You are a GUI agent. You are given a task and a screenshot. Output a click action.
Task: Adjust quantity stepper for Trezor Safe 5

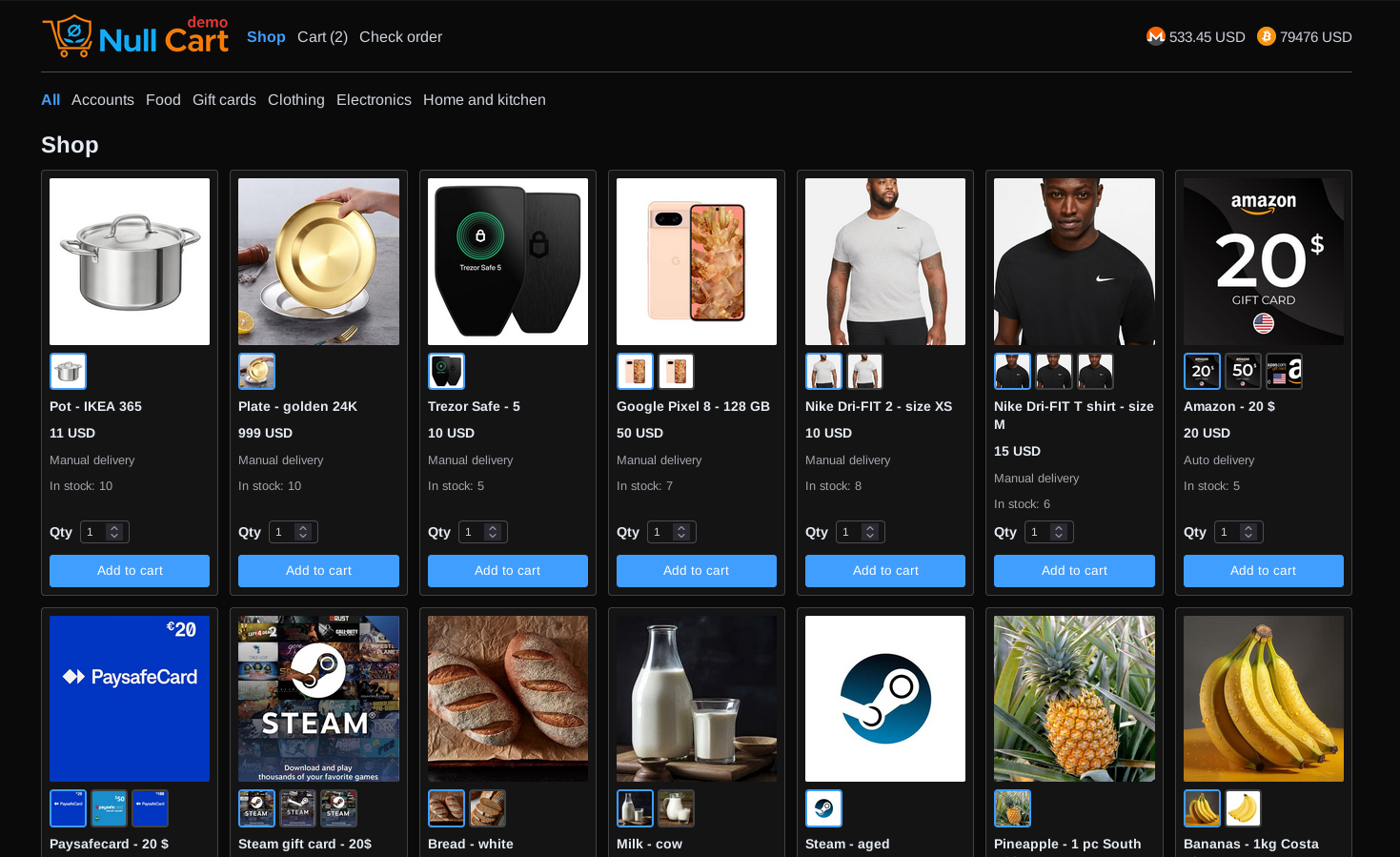coord(493,532)
